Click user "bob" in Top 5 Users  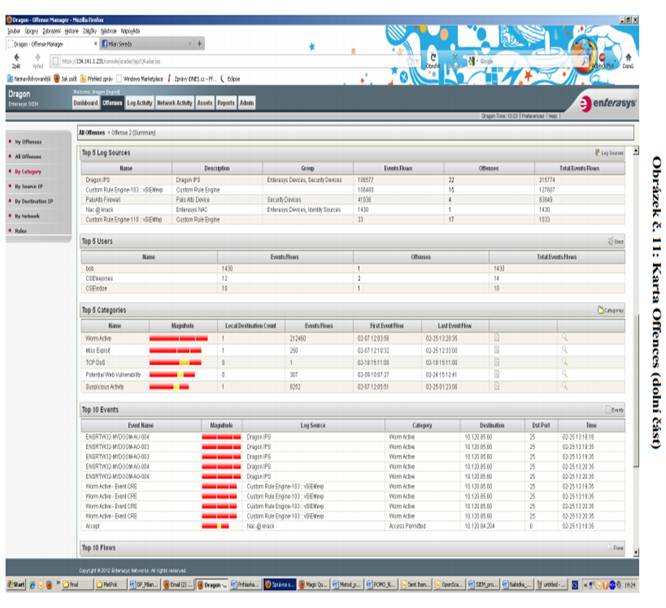click(x=89, y=269)
